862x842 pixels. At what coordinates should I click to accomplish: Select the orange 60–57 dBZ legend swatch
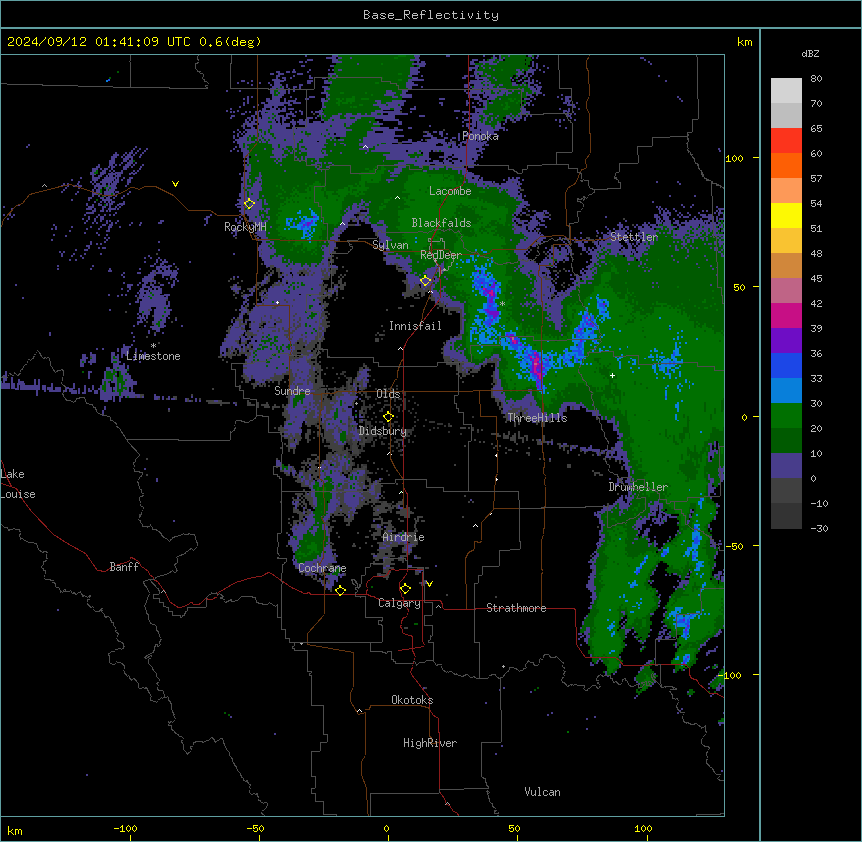click(x=786, y=165)
